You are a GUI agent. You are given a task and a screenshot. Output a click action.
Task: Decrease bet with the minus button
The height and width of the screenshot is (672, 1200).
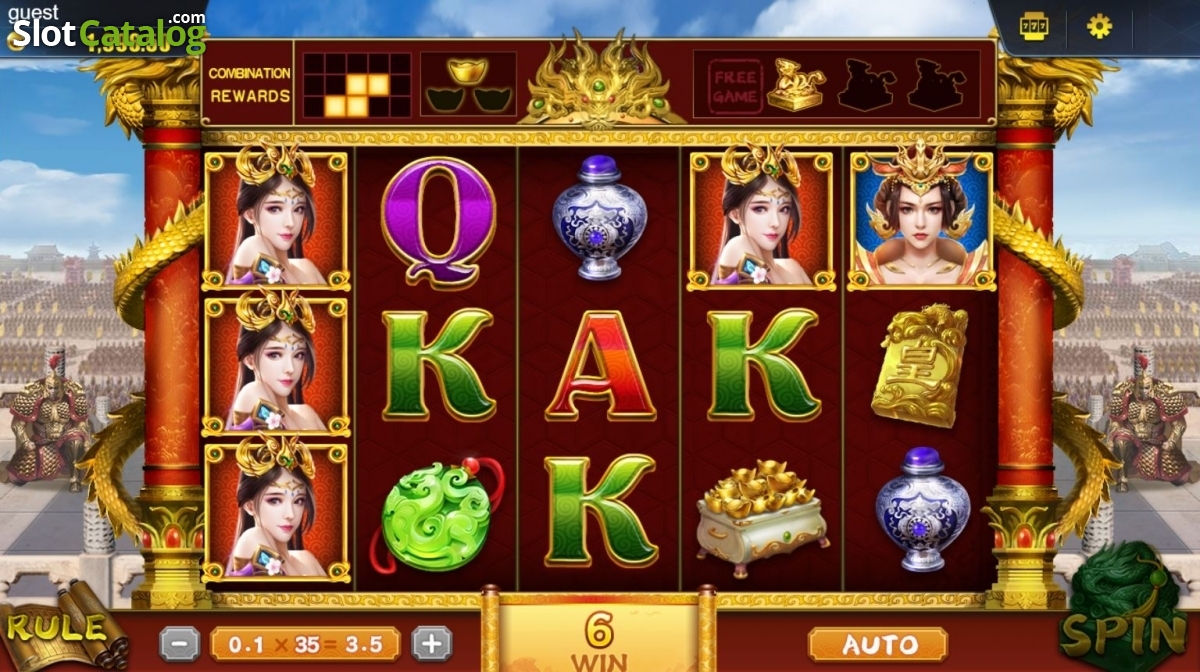point(180,645)
